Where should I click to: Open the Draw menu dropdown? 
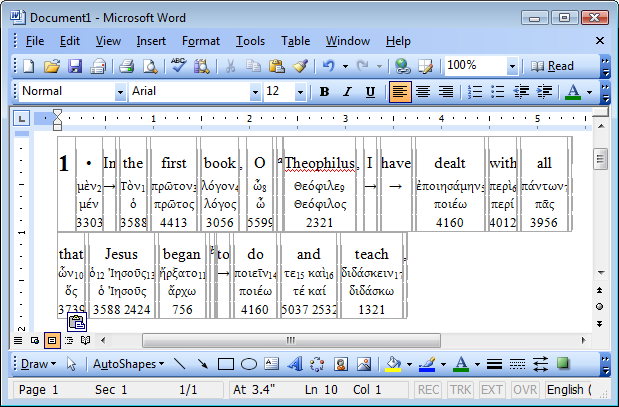[x=38, y=364]
